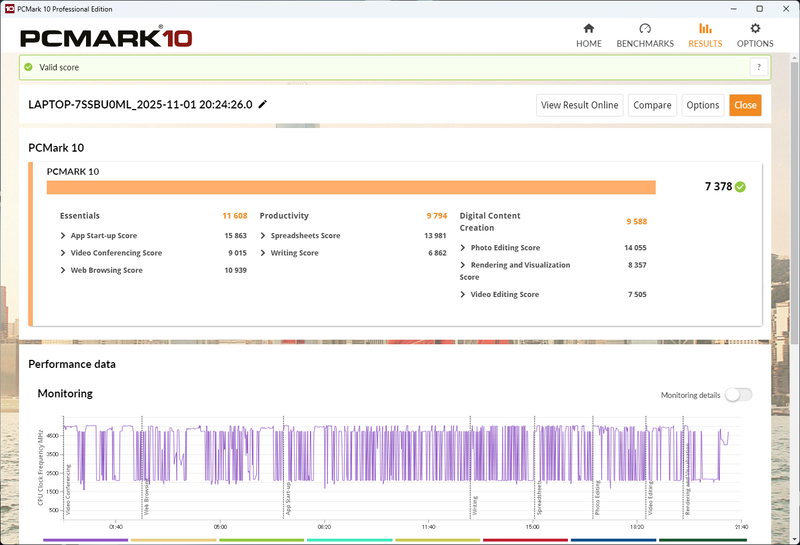Click the dark blue legend color bar below the chart
The width and height of the screenshot is (800, 545).
click(x=613, y=540)
